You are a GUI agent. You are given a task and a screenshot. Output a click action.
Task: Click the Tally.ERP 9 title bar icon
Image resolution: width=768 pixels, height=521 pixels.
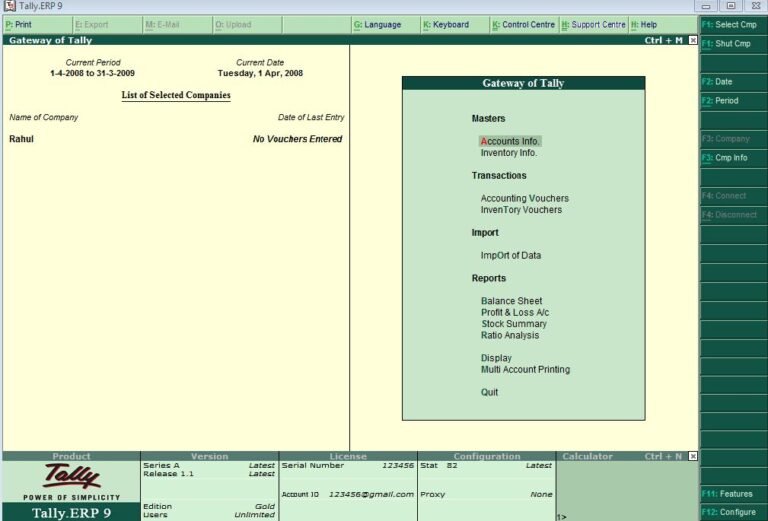click(x=9, y=6)
